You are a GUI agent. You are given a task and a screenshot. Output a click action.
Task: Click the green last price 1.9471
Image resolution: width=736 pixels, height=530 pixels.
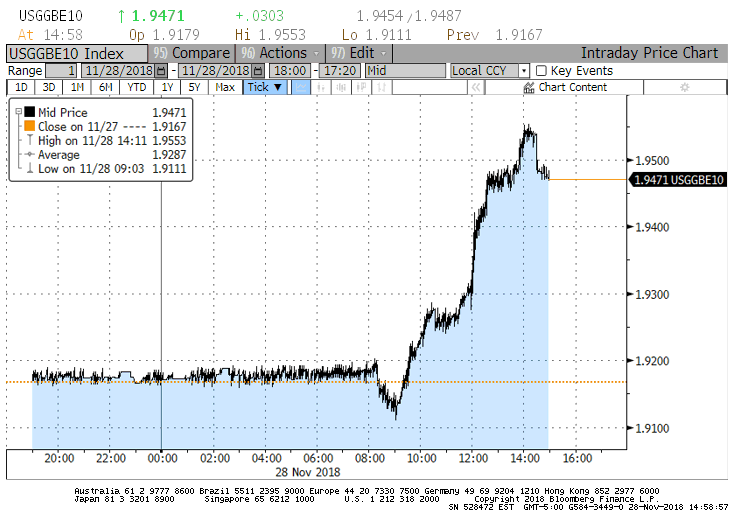pyautogui.click(x=158, y=16)
